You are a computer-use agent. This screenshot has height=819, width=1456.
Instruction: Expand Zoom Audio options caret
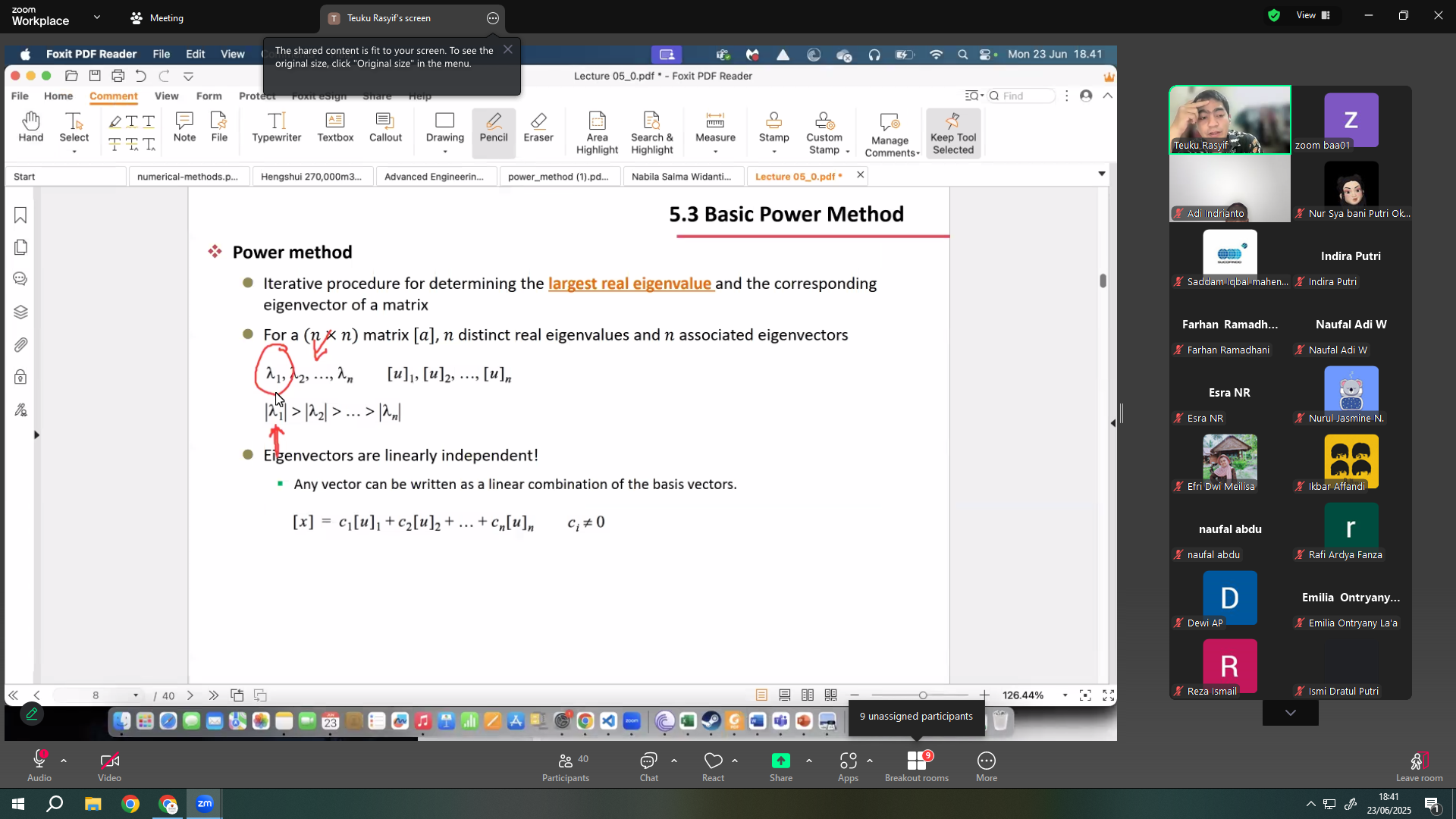click(64, 761)
